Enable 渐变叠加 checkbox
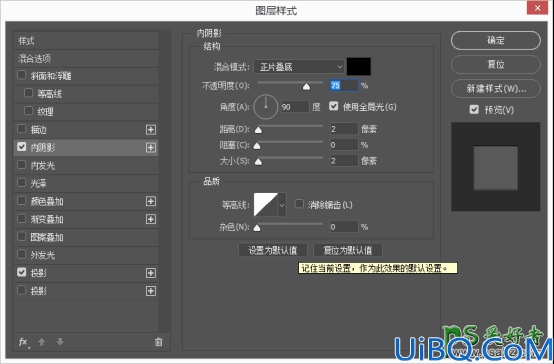This screenshot has height=364, width=554. coord(22,219)
